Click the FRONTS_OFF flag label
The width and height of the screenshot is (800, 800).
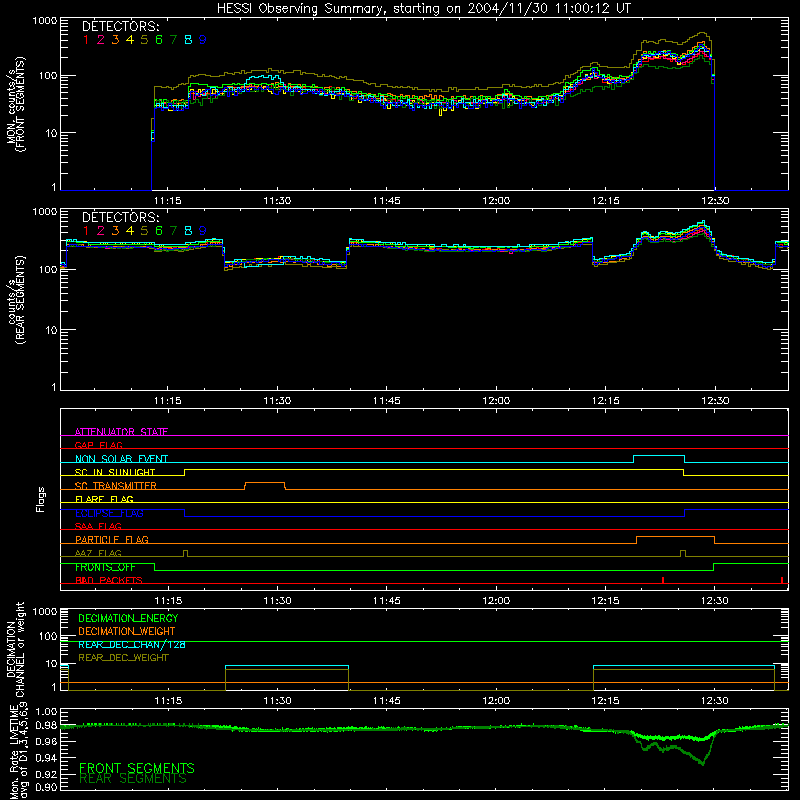[x=105, y=567]
